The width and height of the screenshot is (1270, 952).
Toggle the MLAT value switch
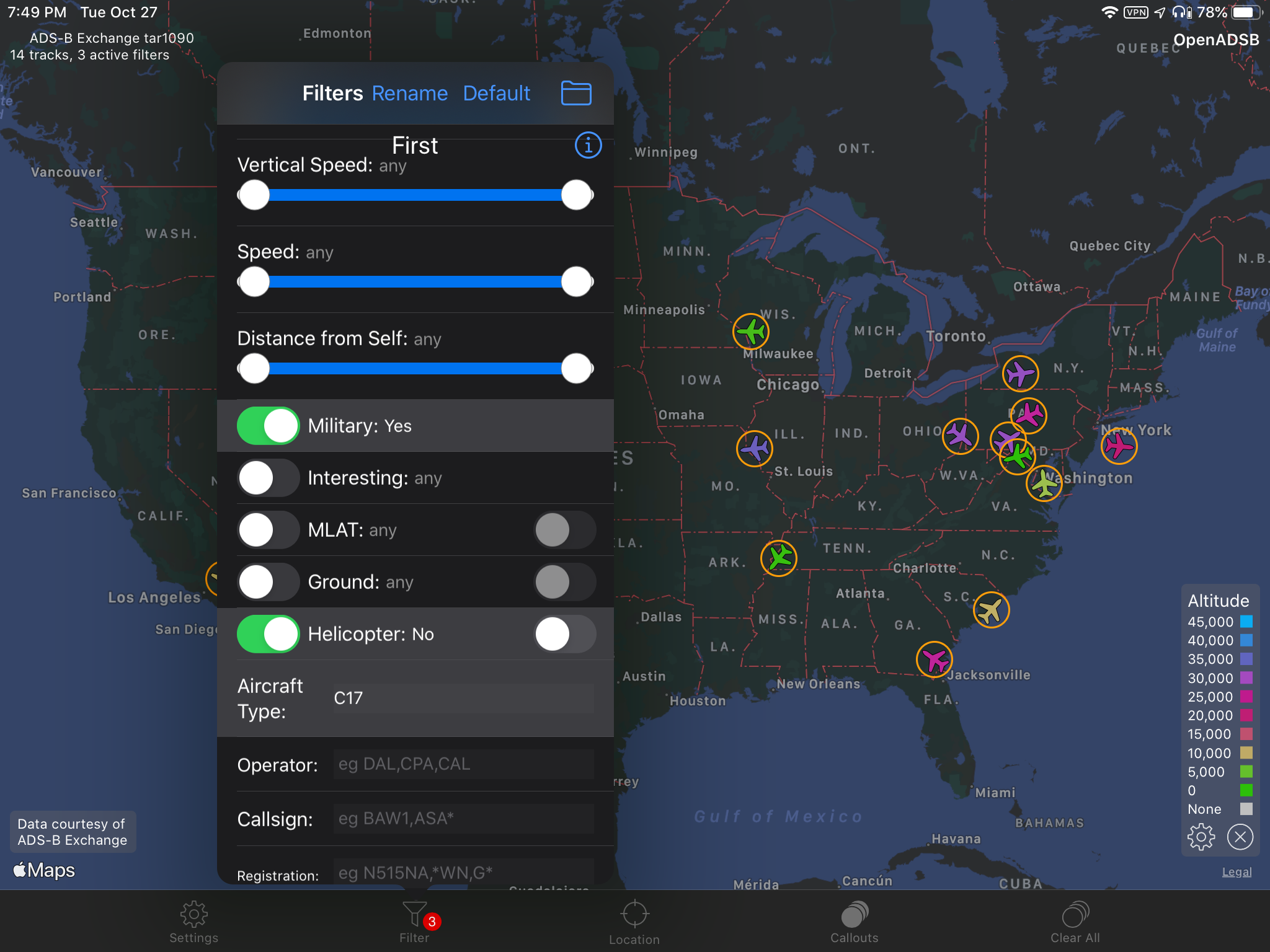tap(565, 530)
